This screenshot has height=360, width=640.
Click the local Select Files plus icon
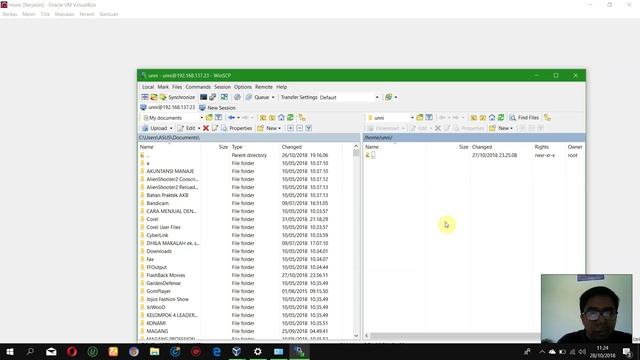tap(290, 128)
